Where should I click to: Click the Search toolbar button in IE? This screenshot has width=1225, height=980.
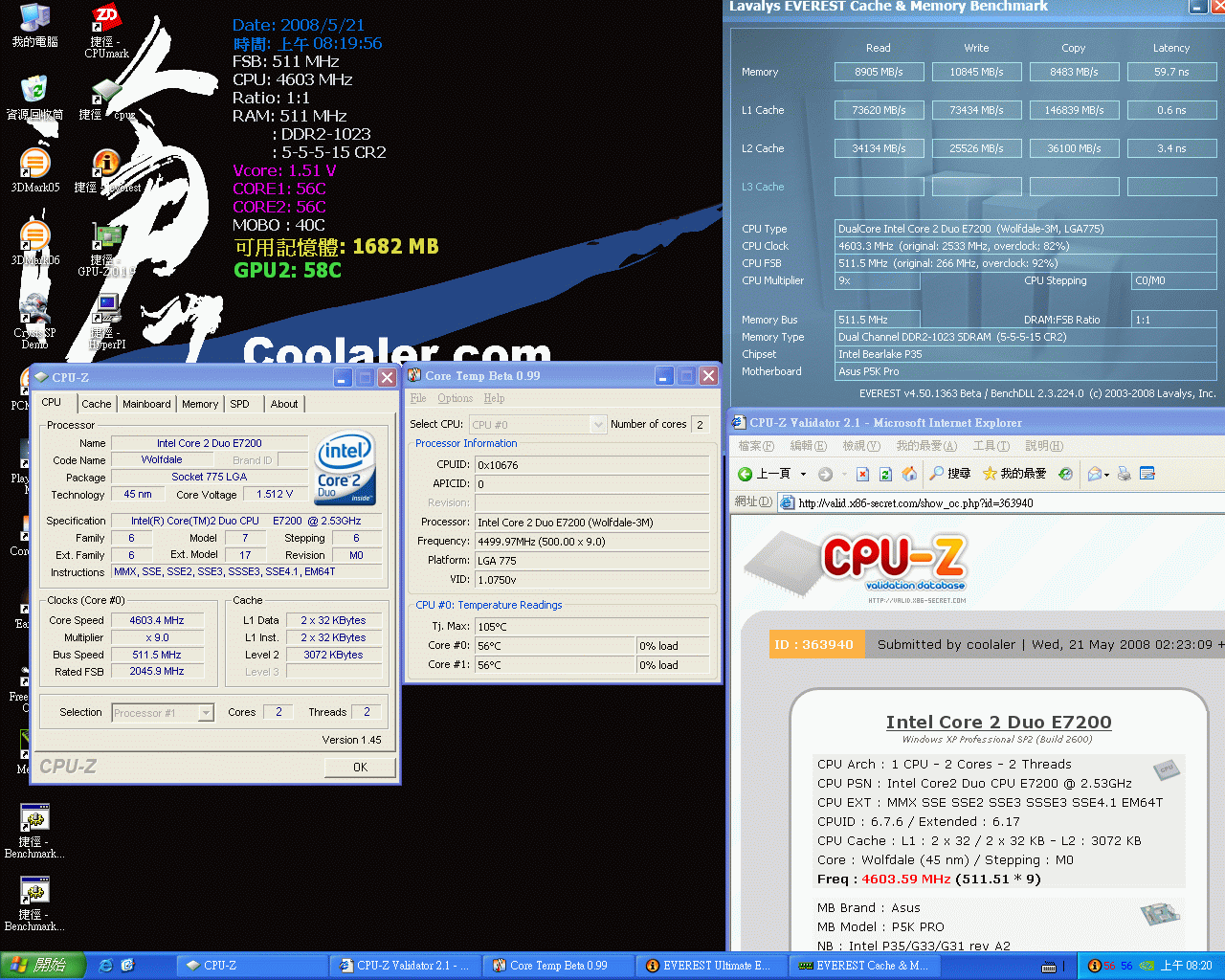[x=949, y=474]
